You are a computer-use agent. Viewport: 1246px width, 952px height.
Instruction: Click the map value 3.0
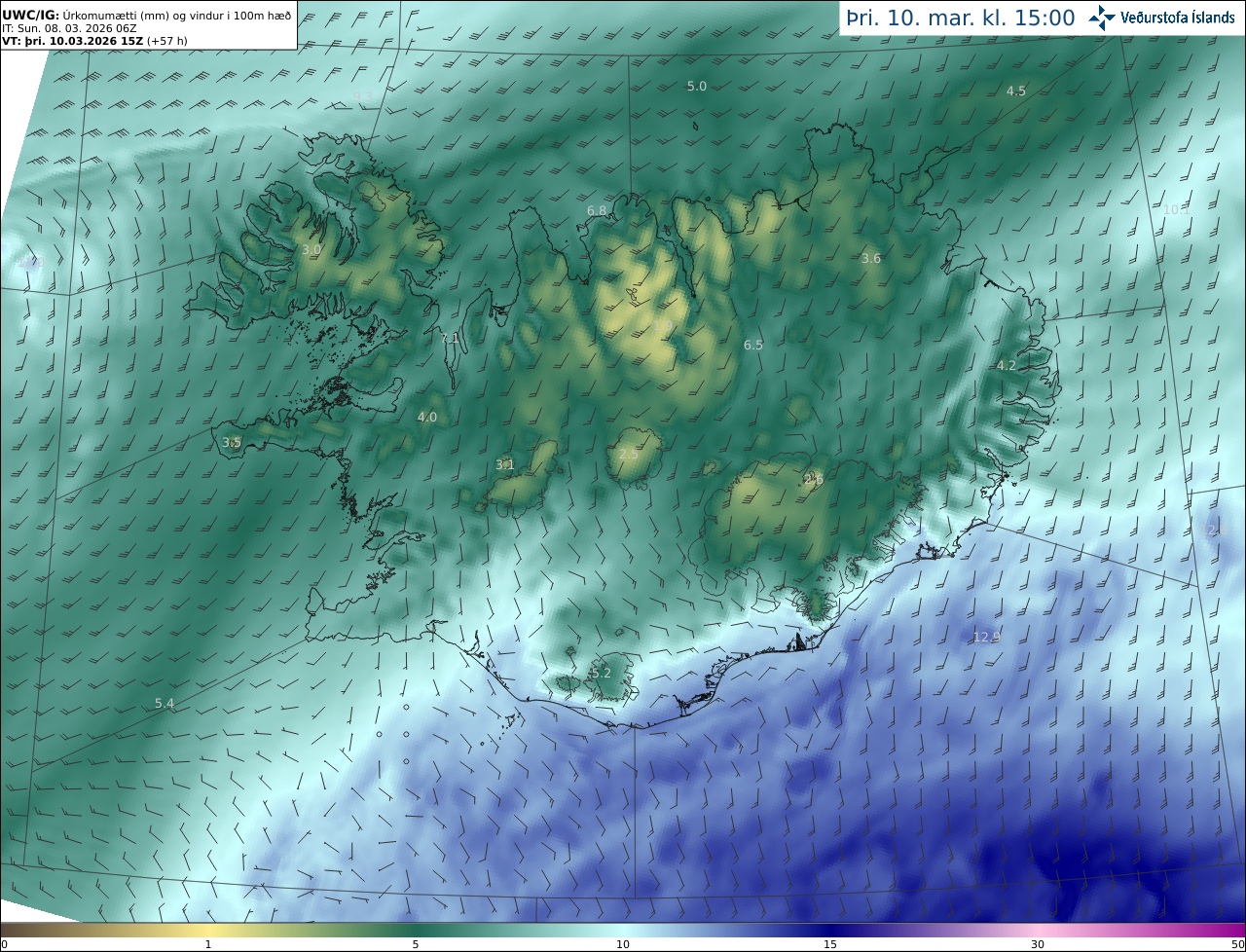pos(311,250)
